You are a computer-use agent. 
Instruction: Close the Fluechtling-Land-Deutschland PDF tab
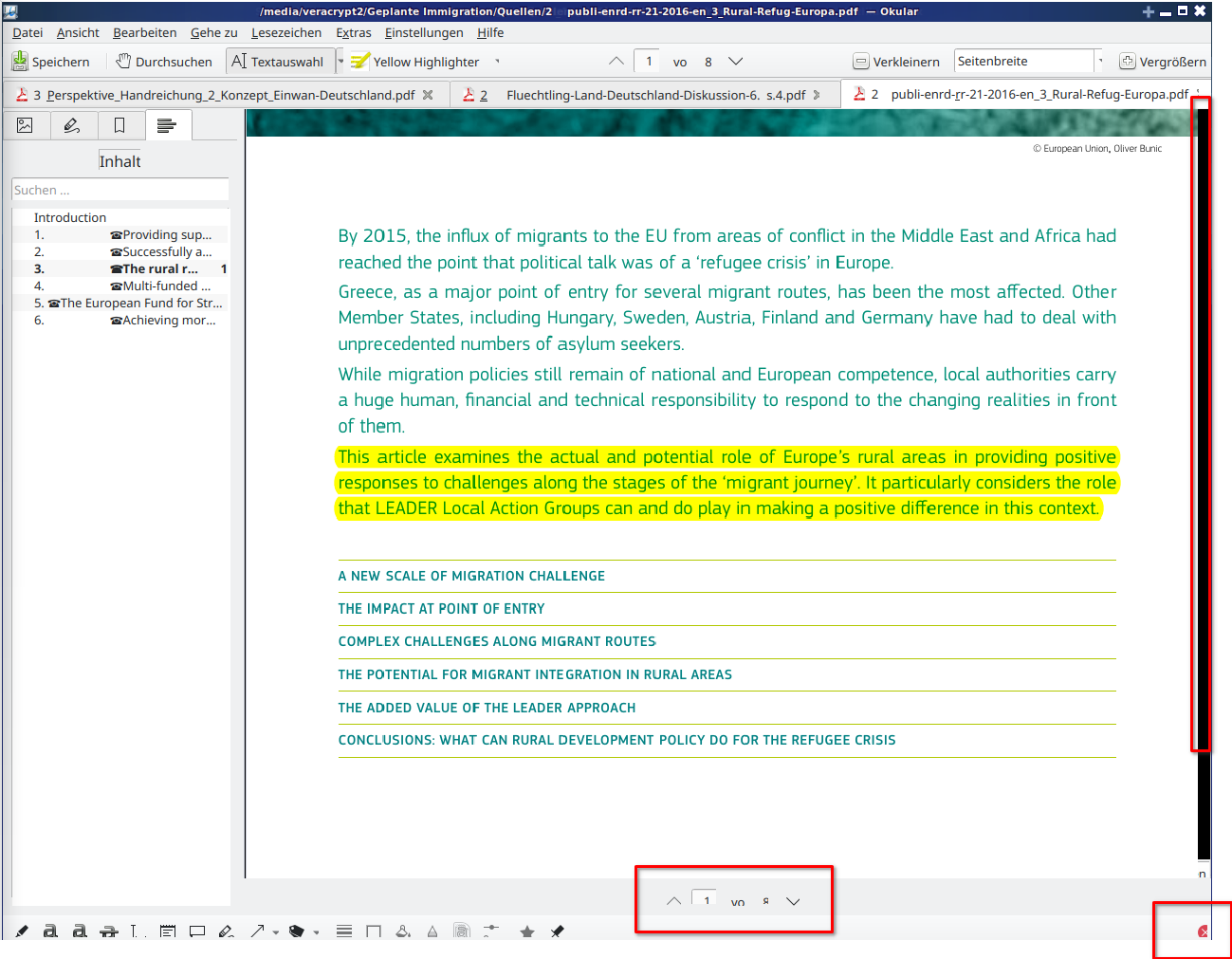tap(817, 95)
